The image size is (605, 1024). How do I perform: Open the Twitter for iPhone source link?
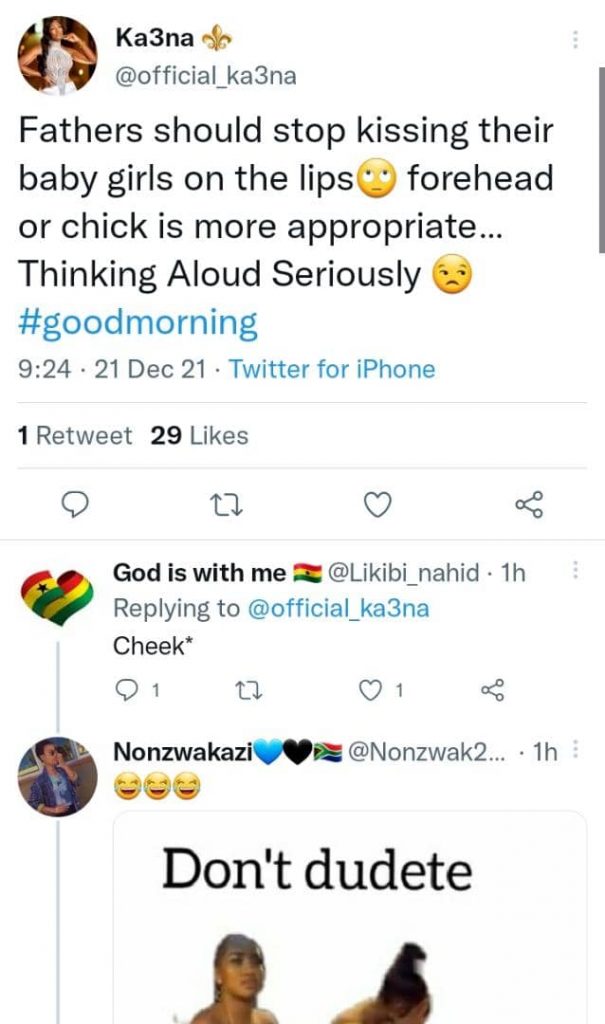[x=332, y=369]
